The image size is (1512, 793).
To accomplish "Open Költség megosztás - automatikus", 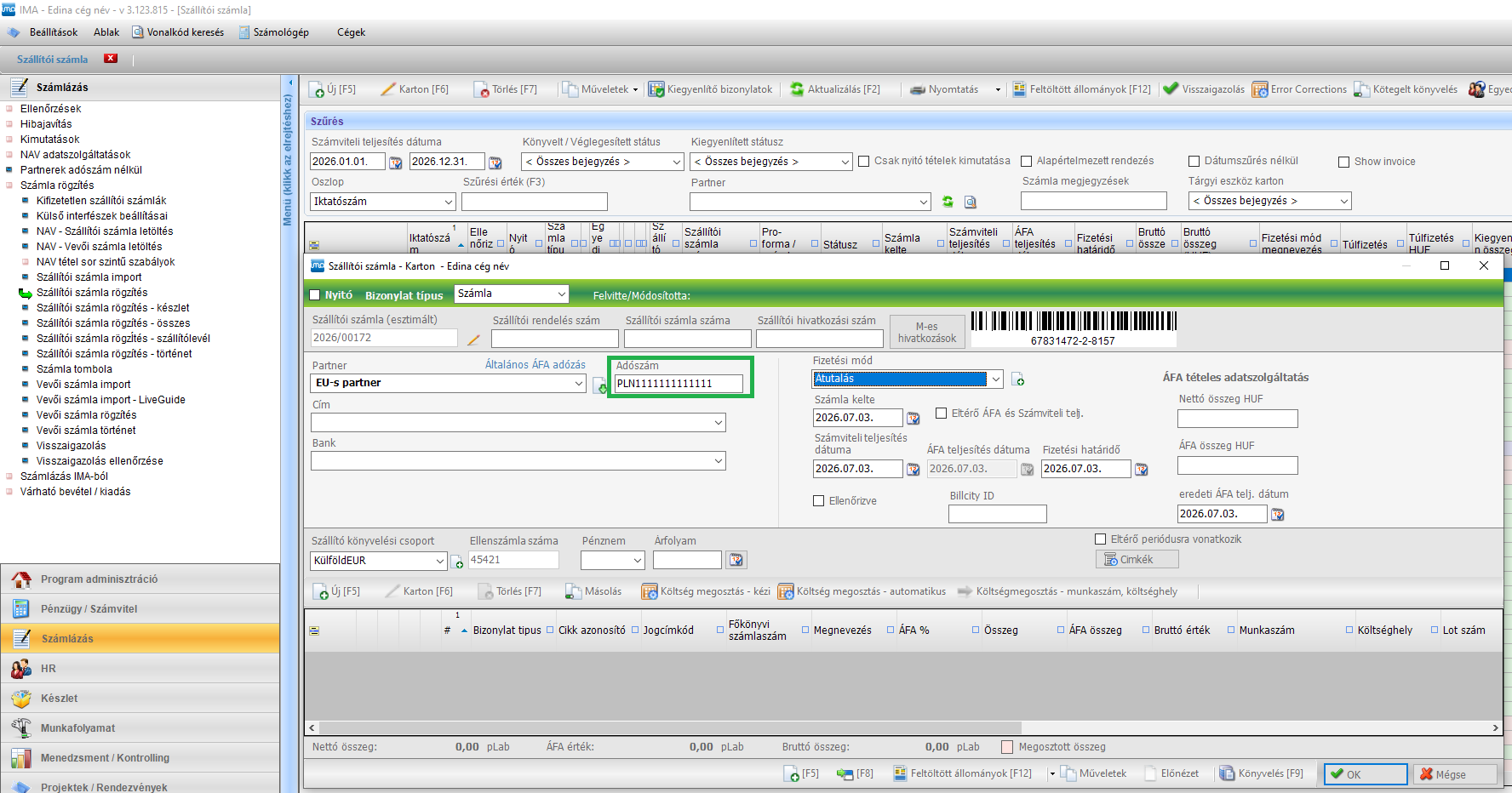I will point(862,591).
